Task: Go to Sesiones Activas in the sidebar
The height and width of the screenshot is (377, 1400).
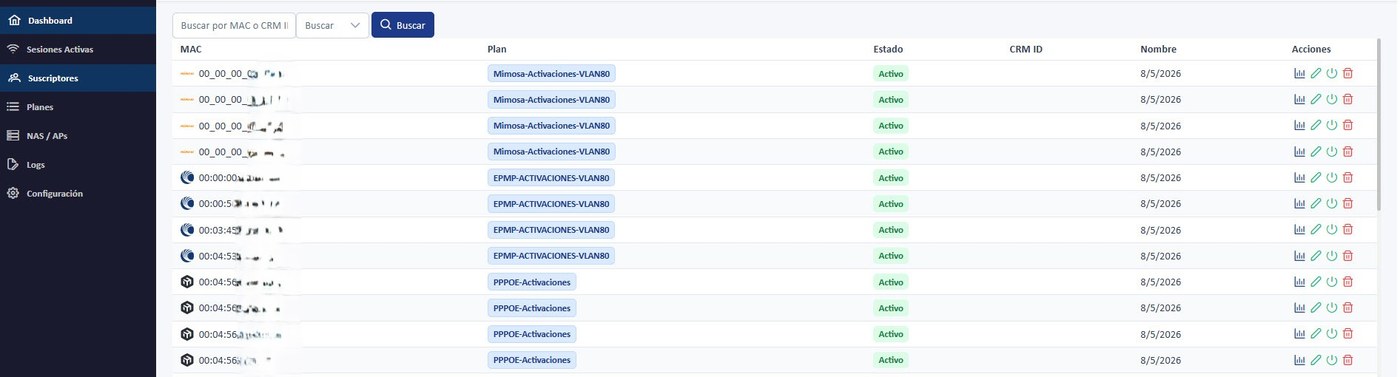Action: coord(78,49)
